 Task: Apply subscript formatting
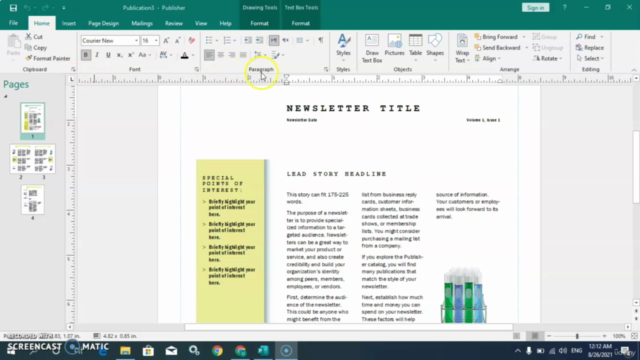pyautogui.click(x=119, y=55)
